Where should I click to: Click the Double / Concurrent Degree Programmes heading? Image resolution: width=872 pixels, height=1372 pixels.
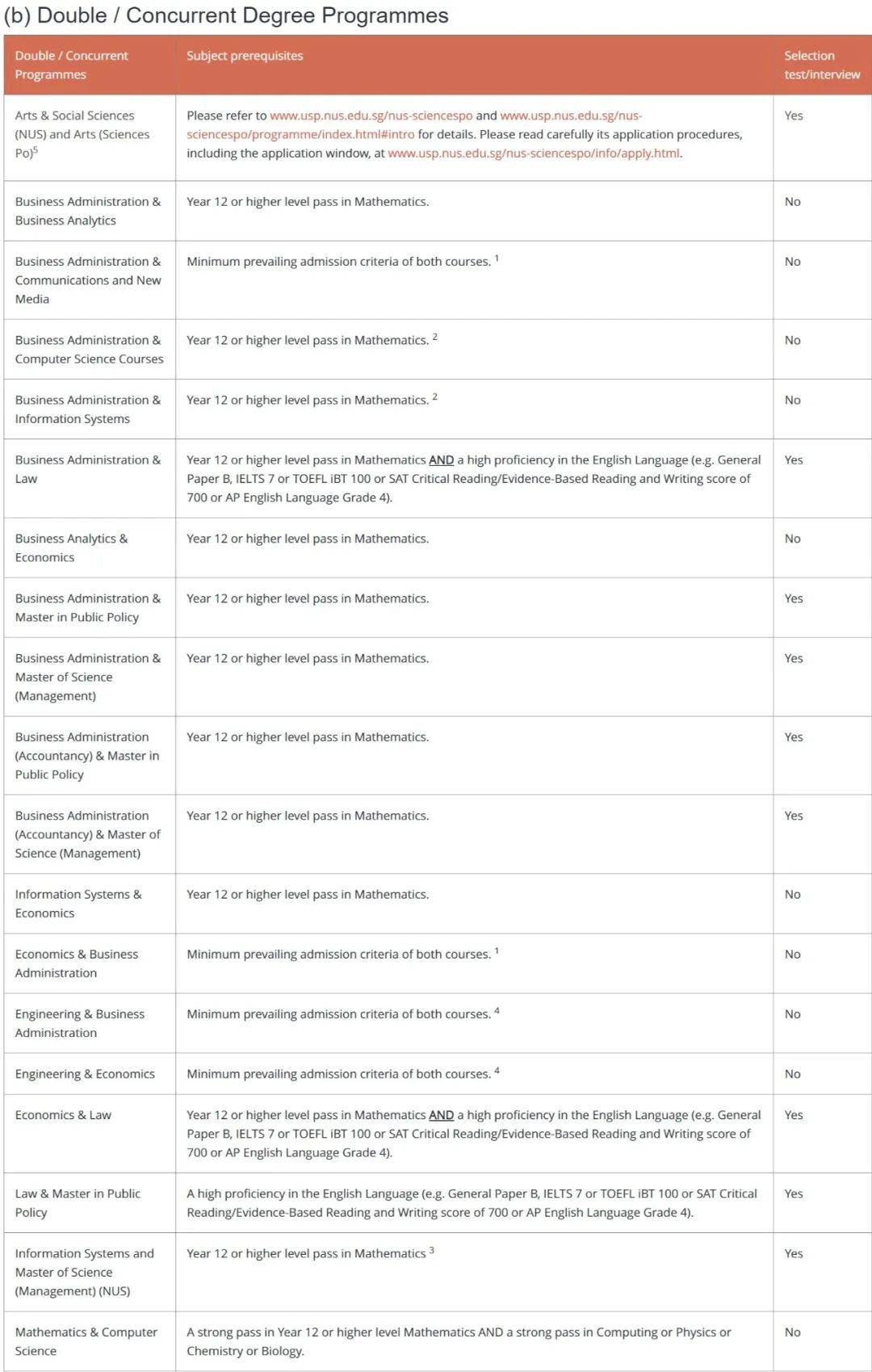click(x=226, y=15)
